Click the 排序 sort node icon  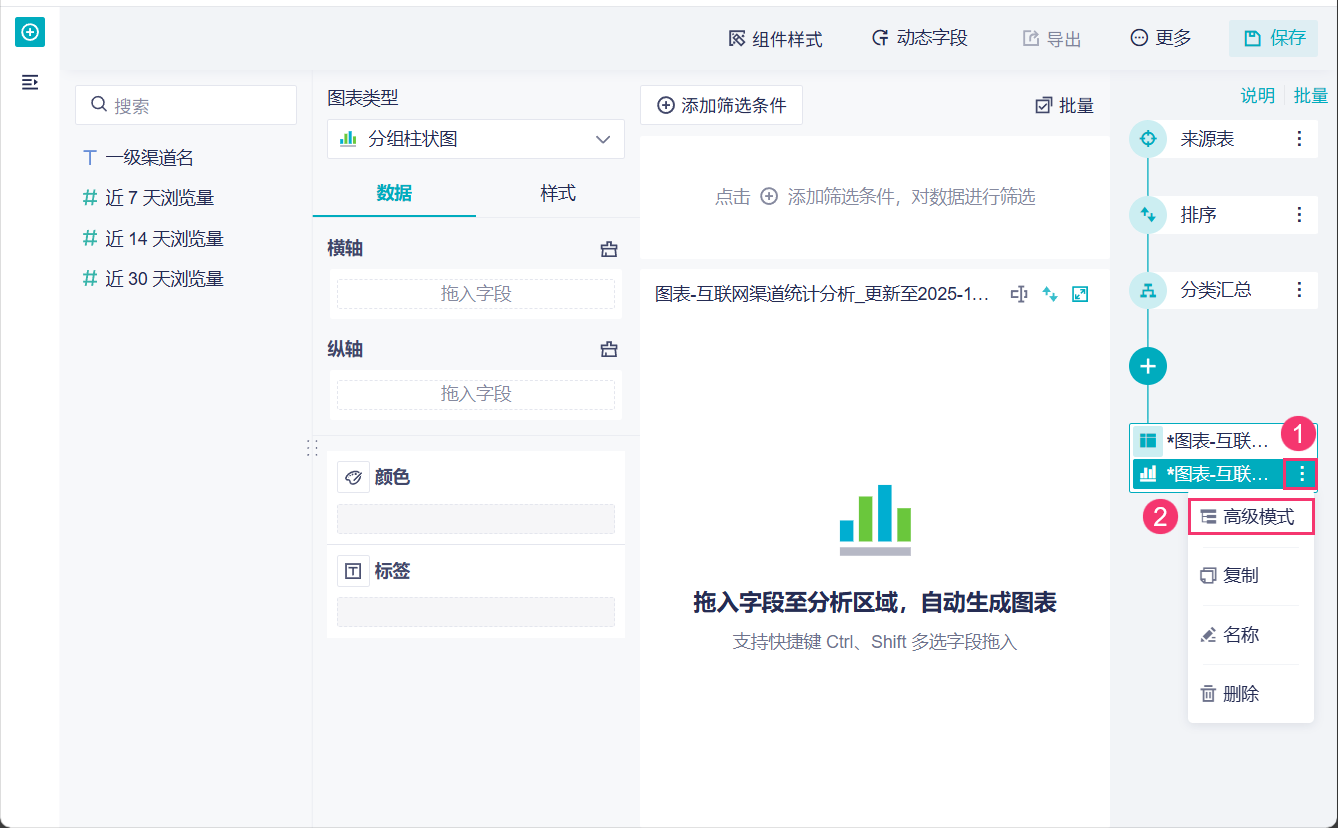pos(1147,214)
